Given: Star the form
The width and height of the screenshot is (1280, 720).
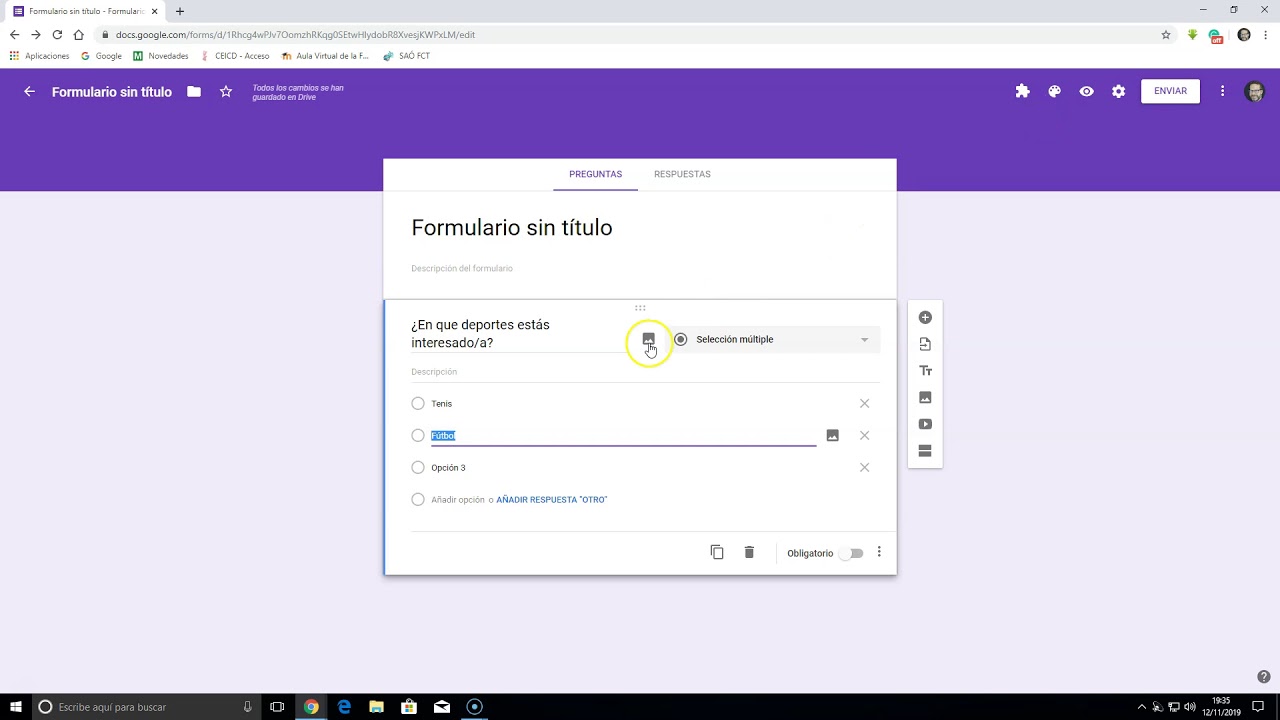Looking at the screenshot, I should (226, 91).
